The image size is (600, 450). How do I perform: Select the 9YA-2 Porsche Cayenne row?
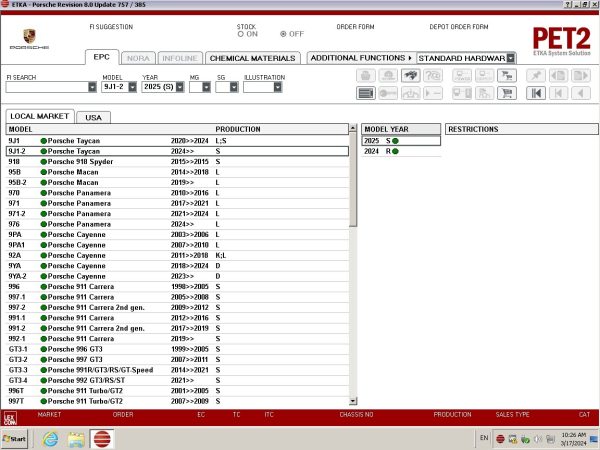click(x=178, y=276)
